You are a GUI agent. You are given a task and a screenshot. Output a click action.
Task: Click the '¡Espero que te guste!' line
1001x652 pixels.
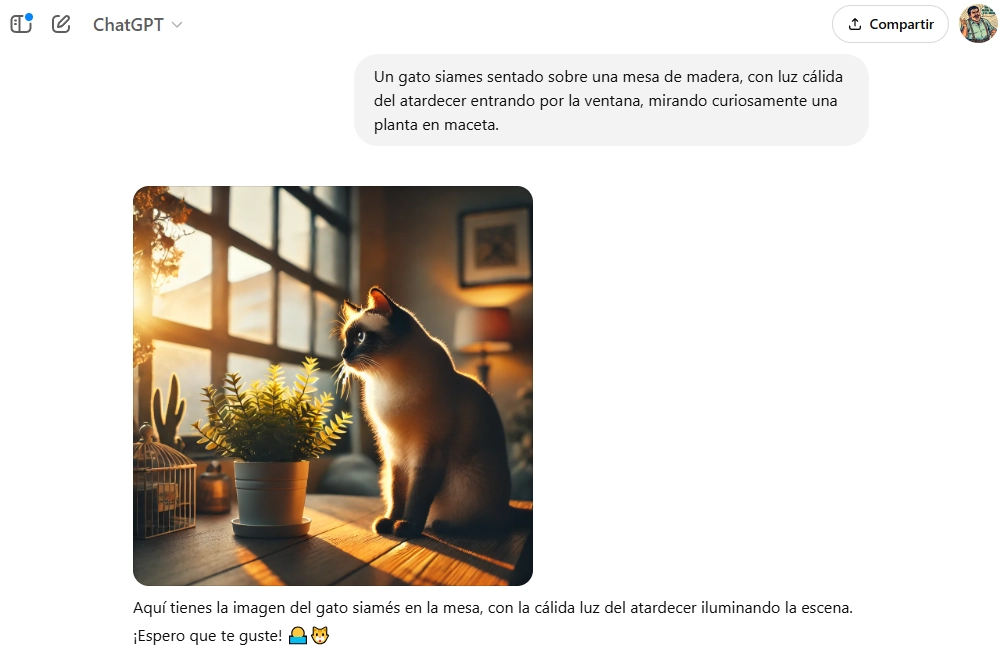click(207, 635)
